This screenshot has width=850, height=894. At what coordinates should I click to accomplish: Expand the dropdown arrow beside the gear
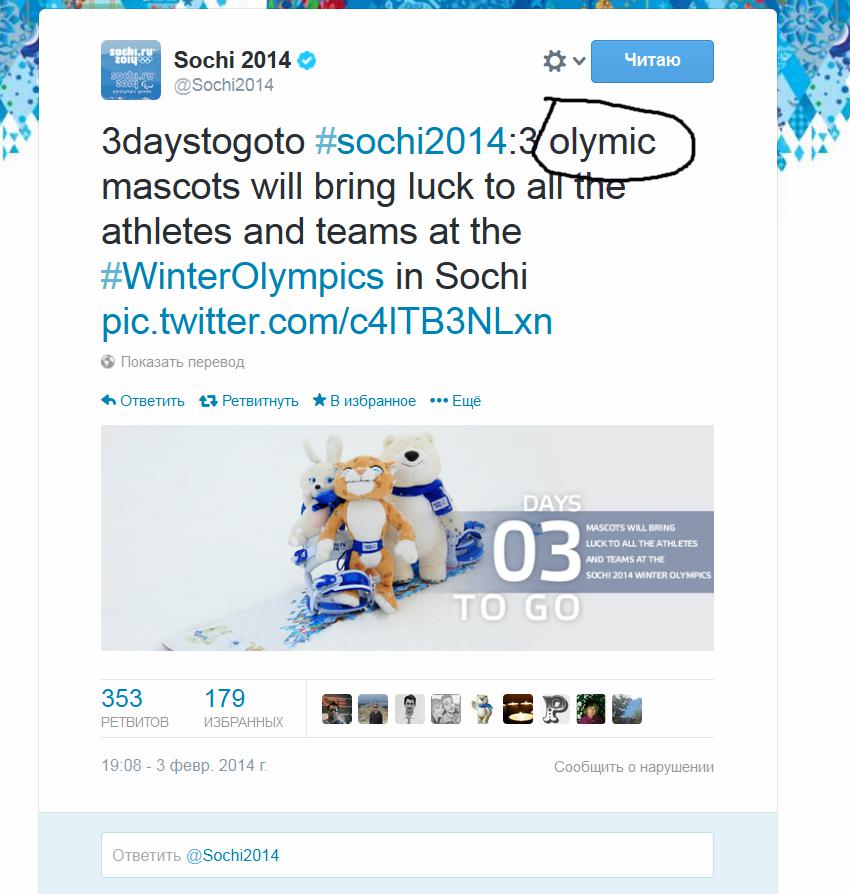(x=579, y=60)
